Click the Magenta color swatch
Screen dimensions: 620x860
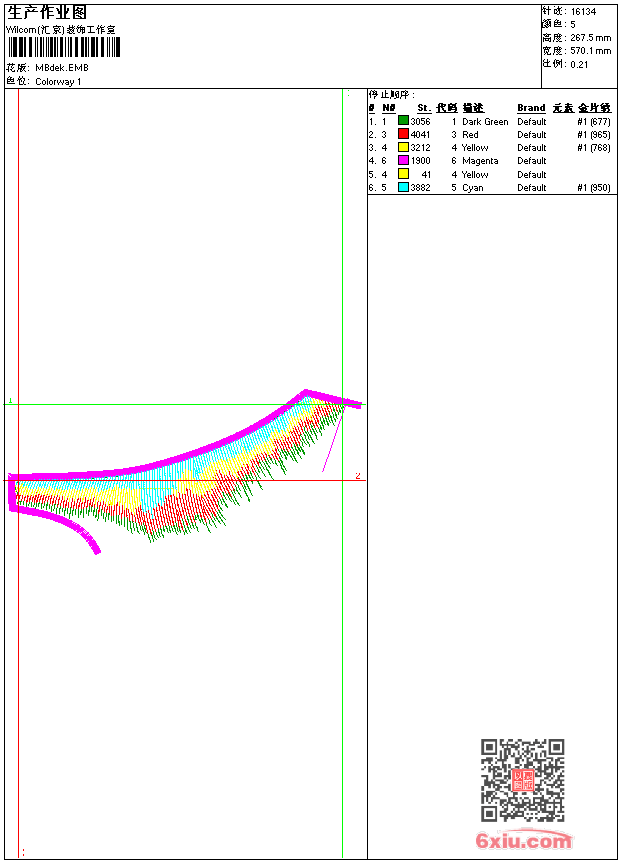pos(404,160)
